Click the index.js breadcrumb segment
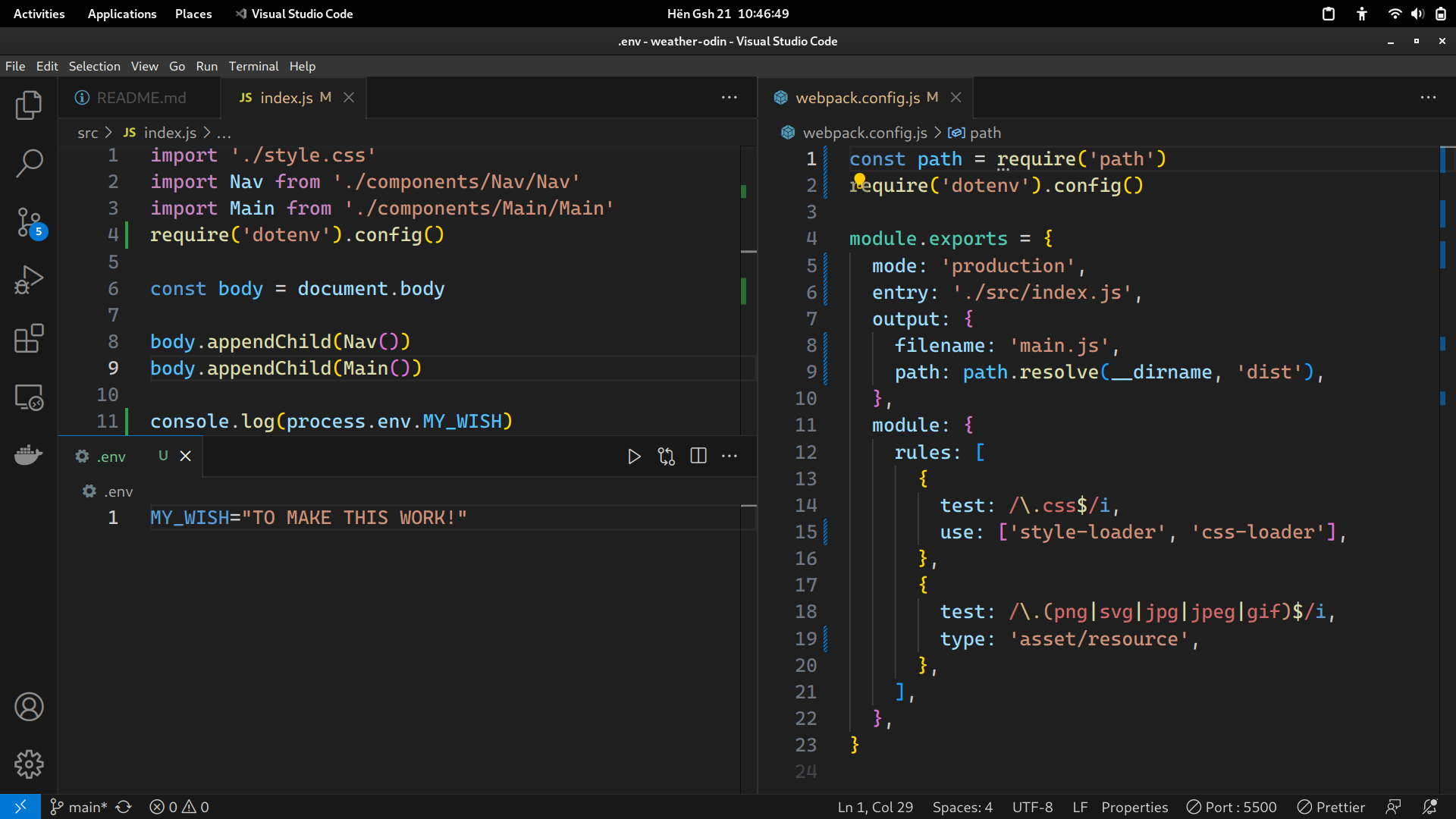The image size is (1456, 819). pyautogui.click(x=170, y=133)
